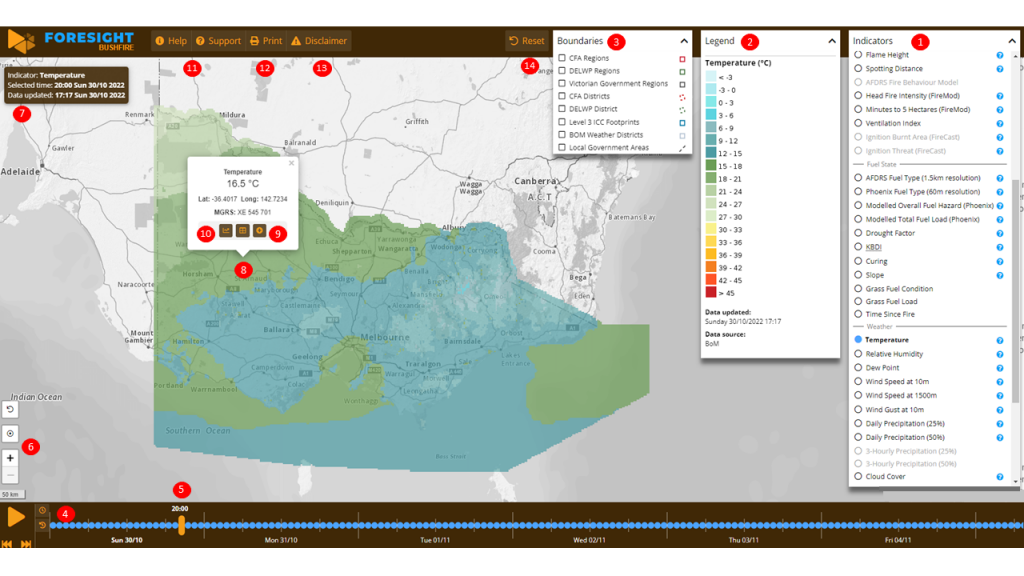Open the table view in the temperature popup

[x=243, y=230]
